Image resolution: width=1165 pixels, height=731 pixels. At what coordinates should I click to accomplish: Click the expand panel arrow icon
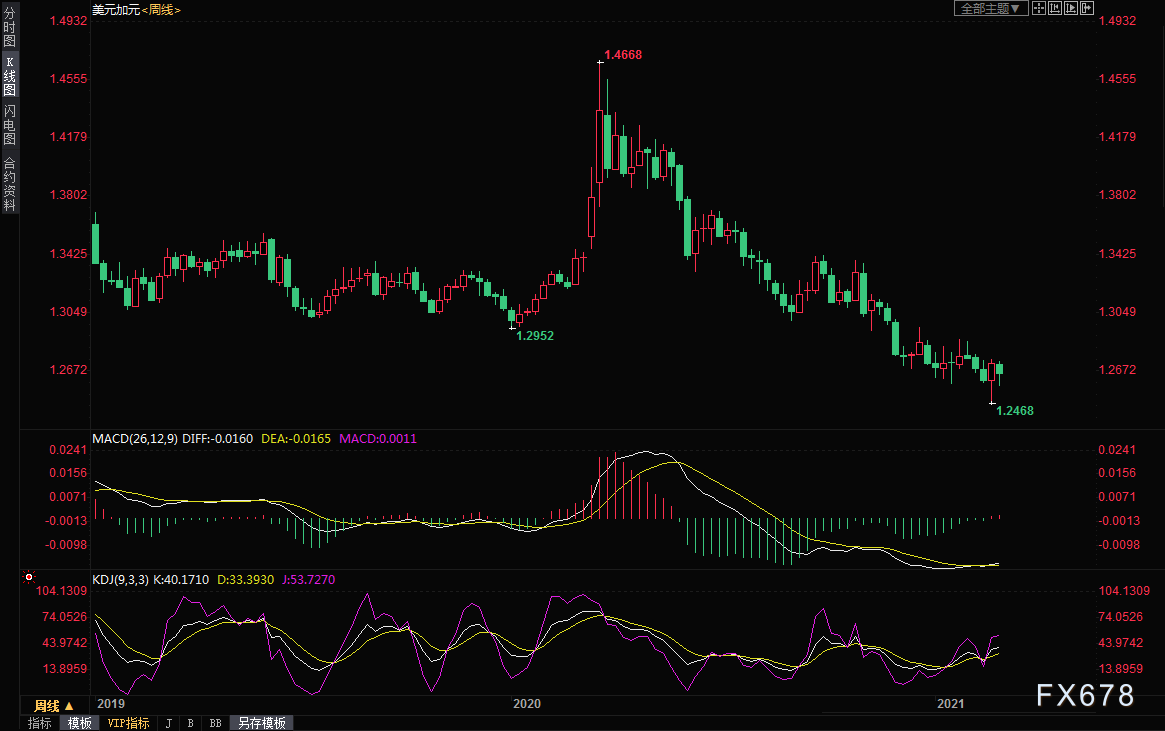(1086, 8)
